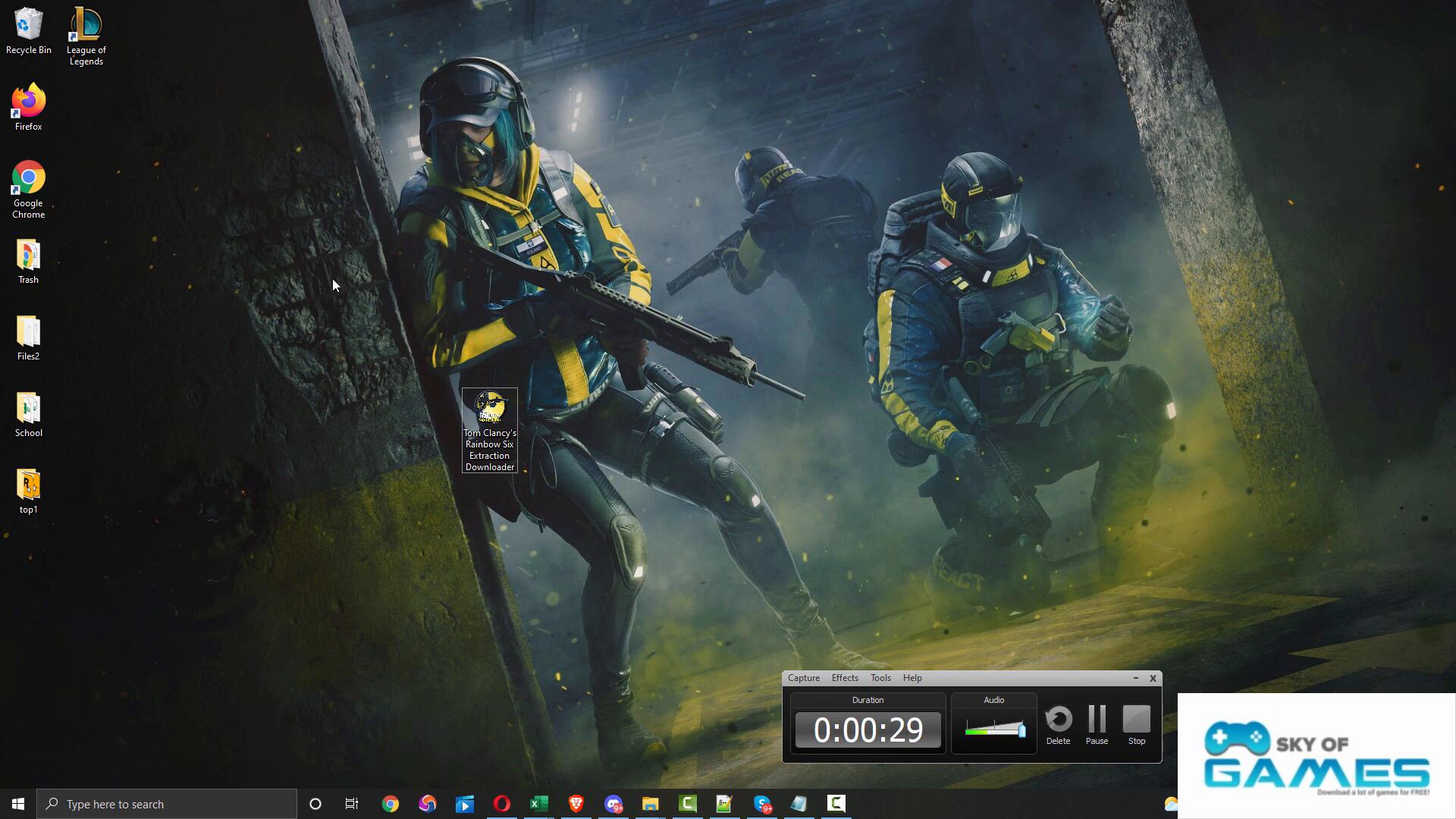
Task: Open the Help menu in recorder
Action: [912, 678]
